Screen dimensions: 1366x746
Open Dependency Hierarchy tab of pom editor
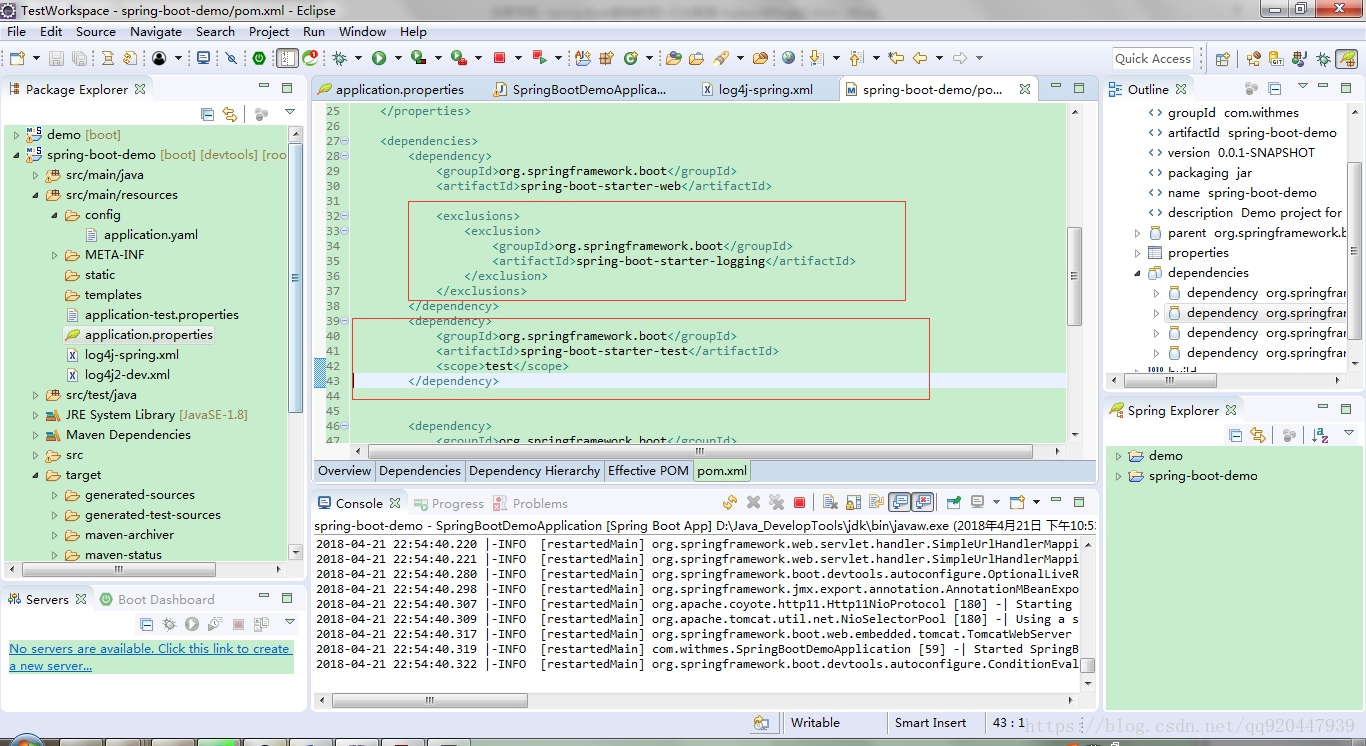534,470
